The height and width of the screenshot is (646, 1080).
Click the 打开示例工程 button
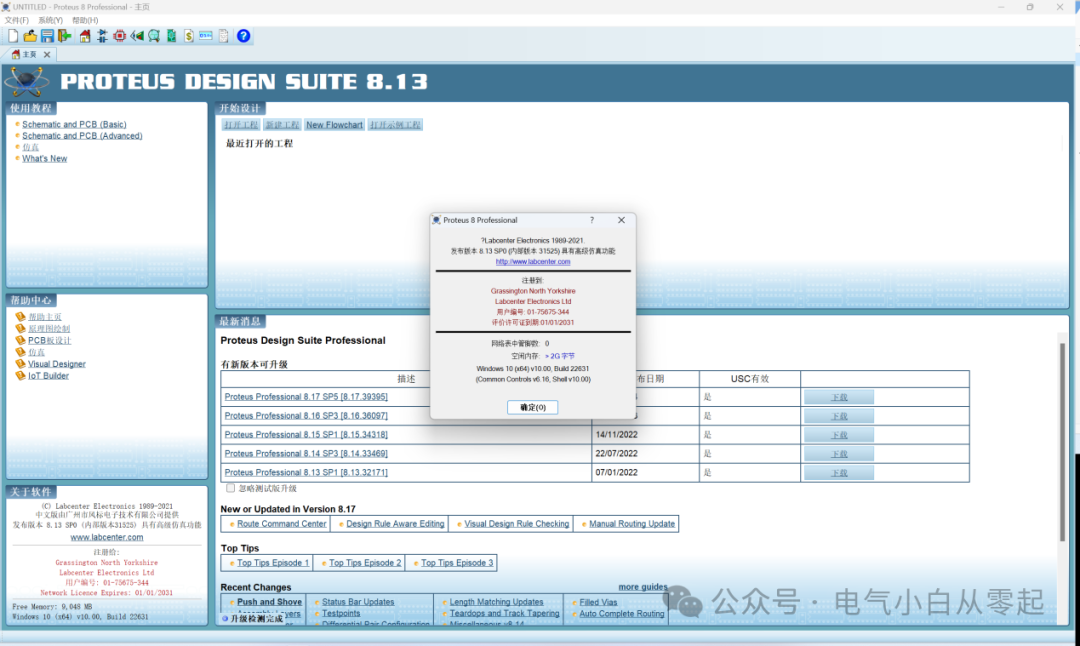(x=395, y=125)
